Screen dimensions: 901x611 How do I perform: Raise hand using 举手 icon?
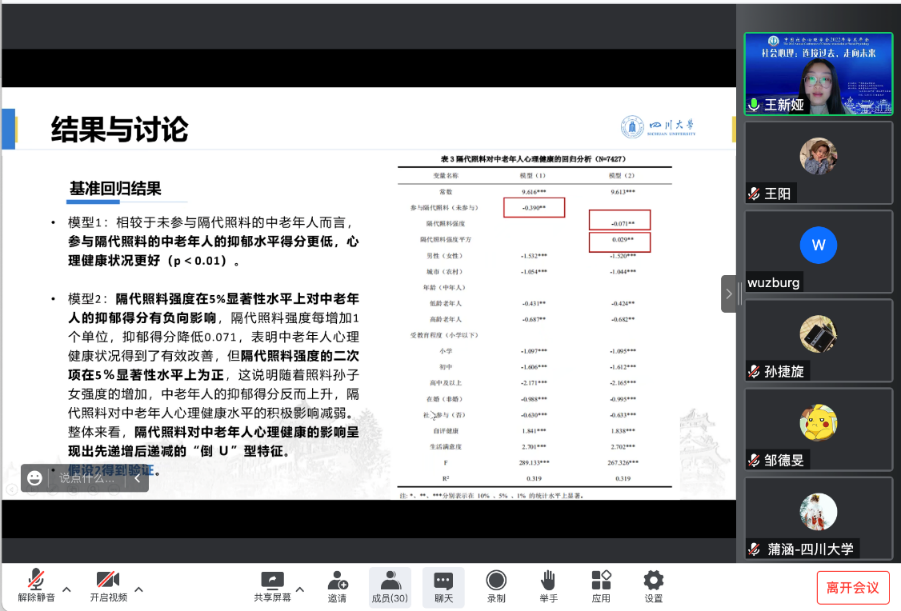tap(548, 586)
